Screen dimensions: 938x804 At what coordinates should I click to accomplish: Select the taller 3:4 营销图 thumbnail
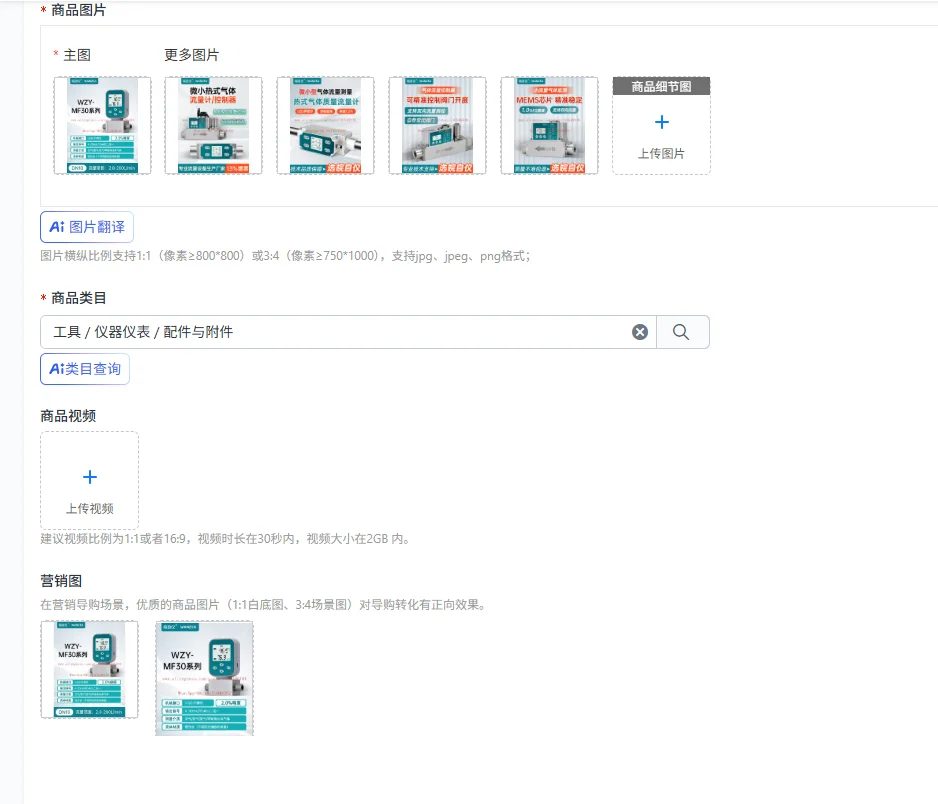click(205, 678)
